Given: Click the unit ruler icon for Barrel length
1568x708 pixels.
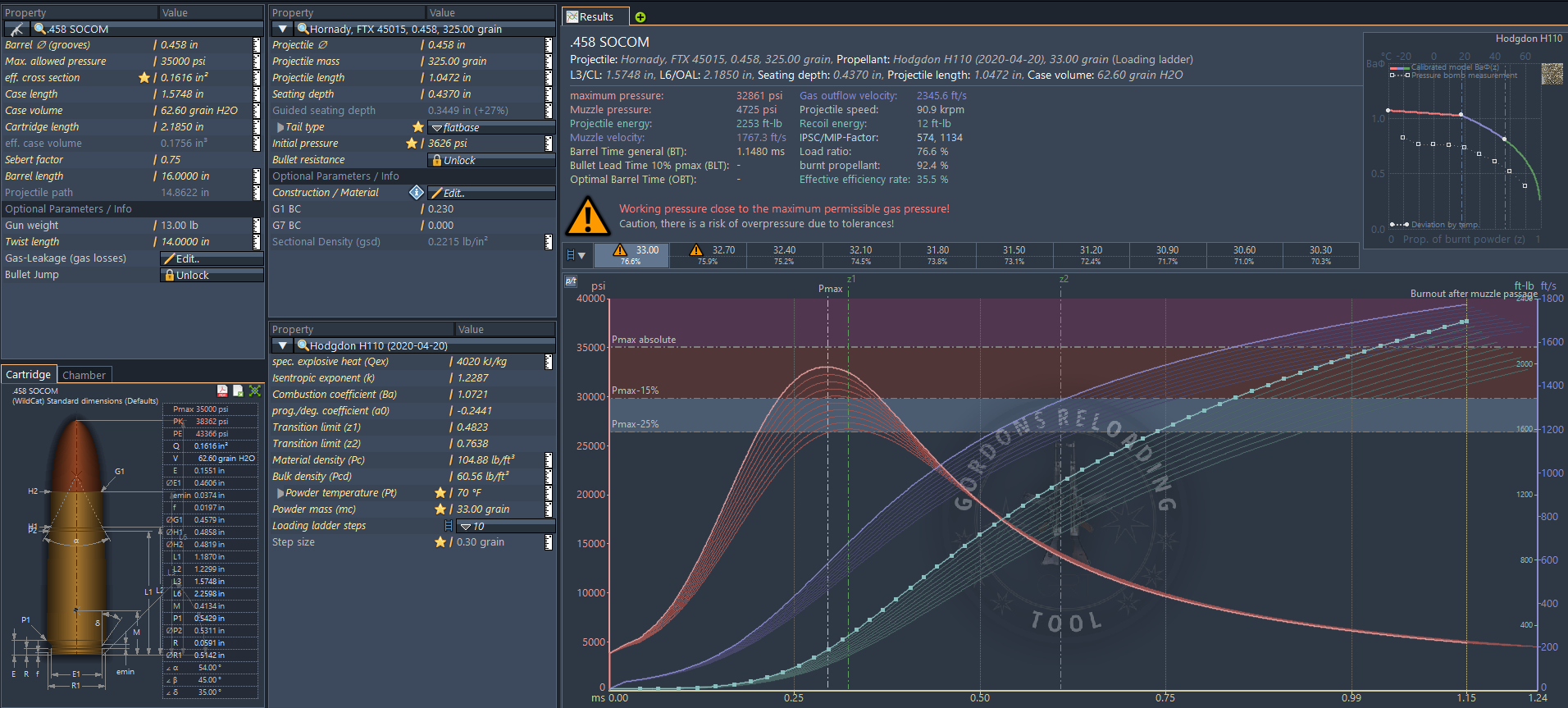Looking at the screenshot, I should tap(256, 176).
